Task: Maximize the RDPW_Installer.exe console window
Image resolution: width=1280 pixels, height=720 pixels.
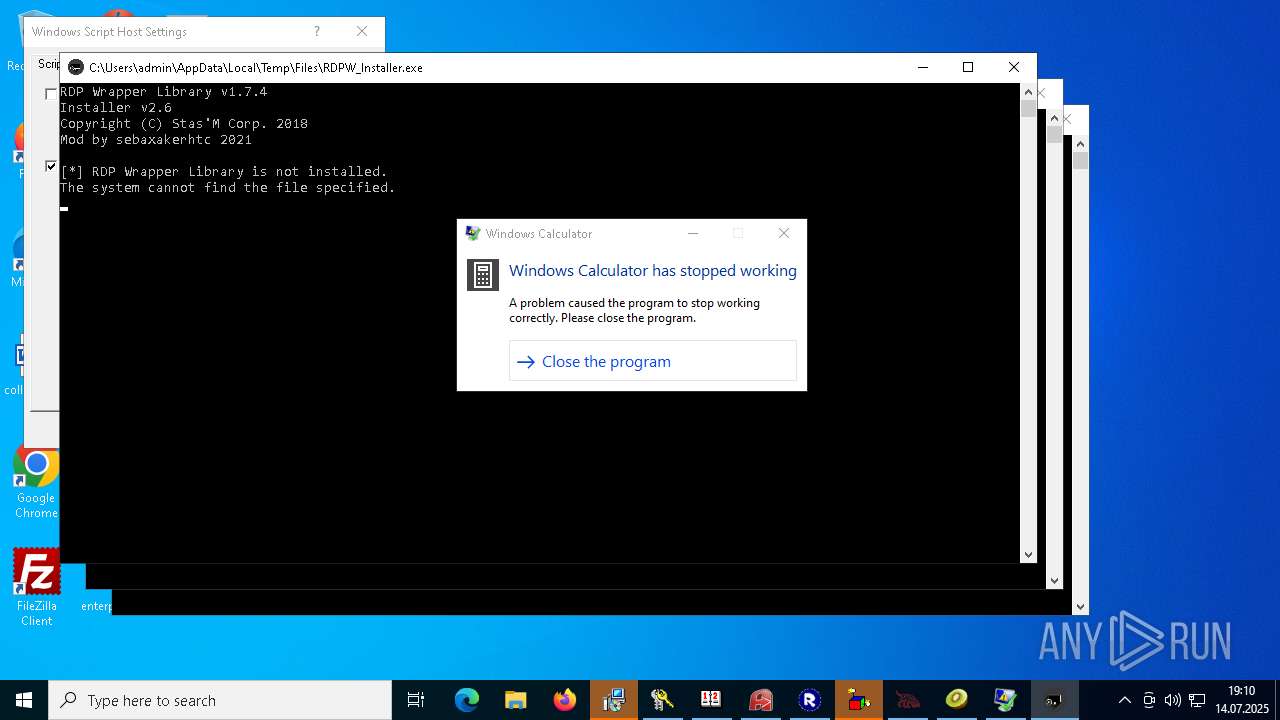Action: 968,67
